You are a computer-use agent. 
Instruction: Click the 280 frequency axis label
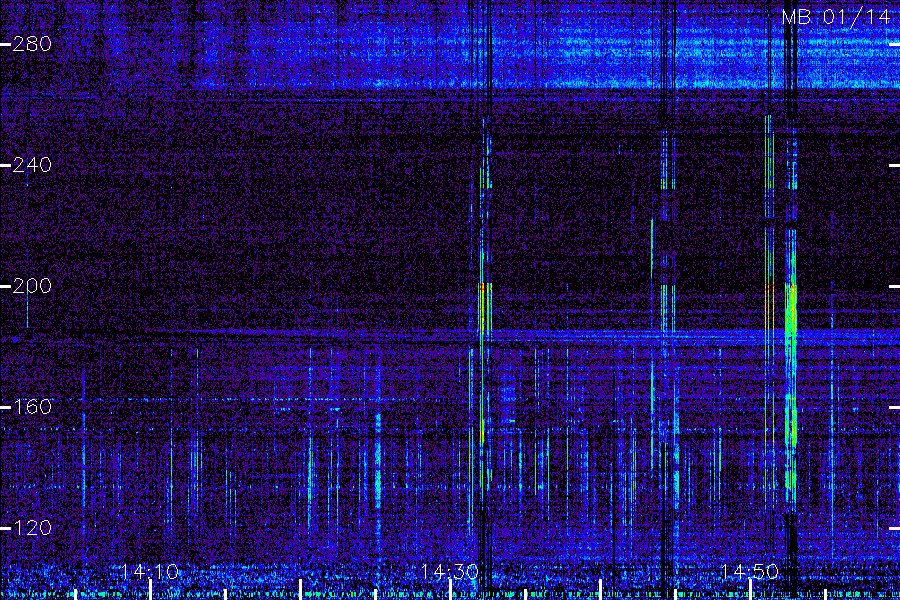(x=32, y=44)
